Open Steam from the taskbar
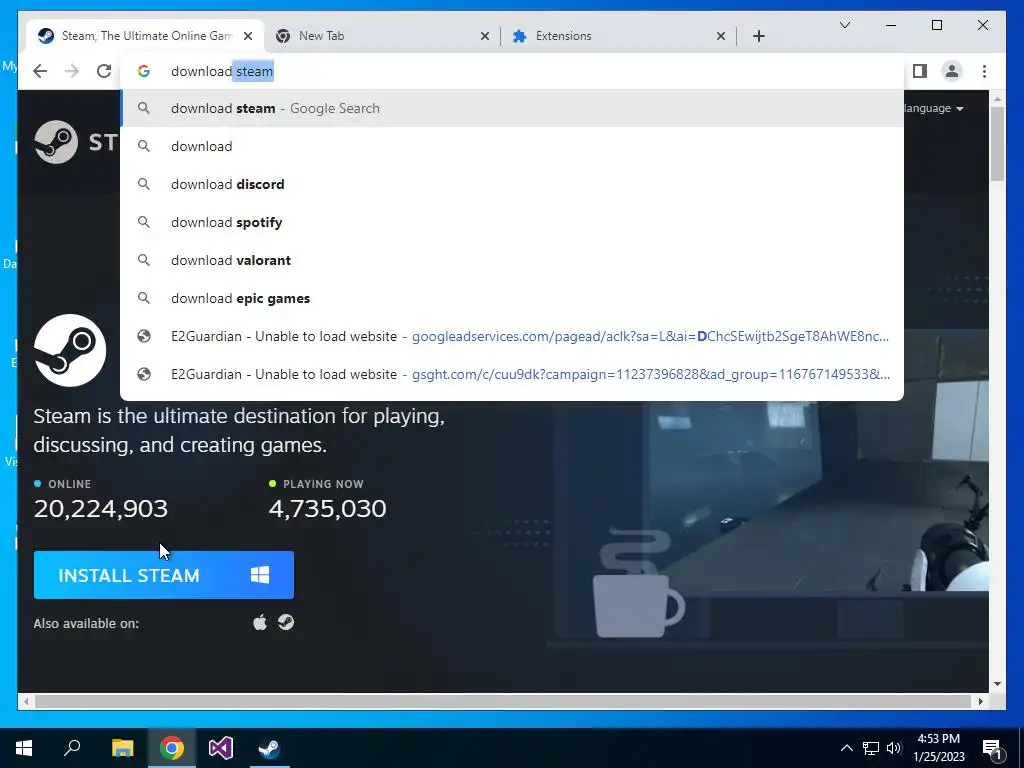Screen dimensions: 1024x768 (270, 748)
